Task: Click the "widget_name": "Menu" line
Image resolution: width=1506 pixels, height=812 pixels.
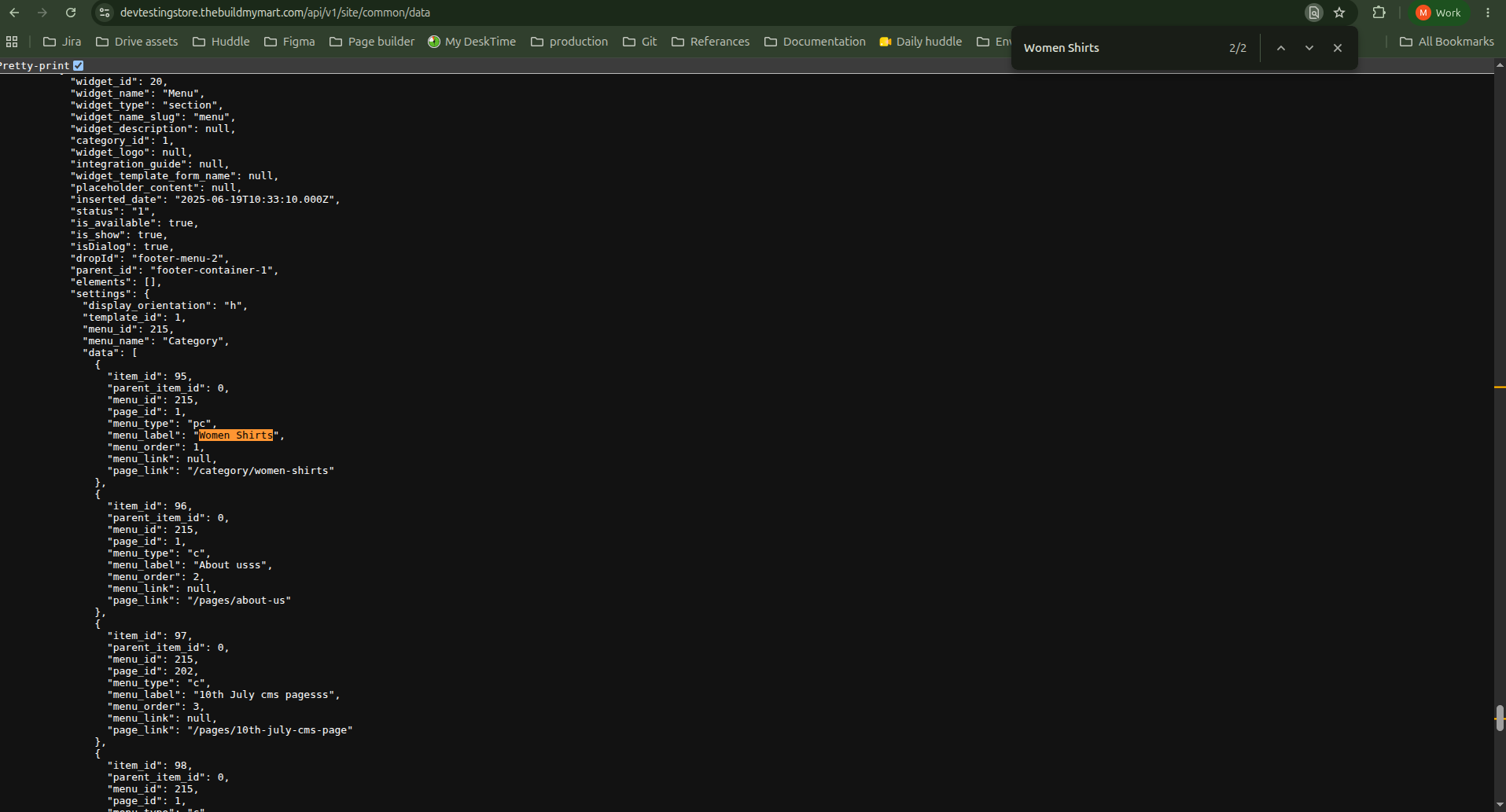Action: [138, 94]
